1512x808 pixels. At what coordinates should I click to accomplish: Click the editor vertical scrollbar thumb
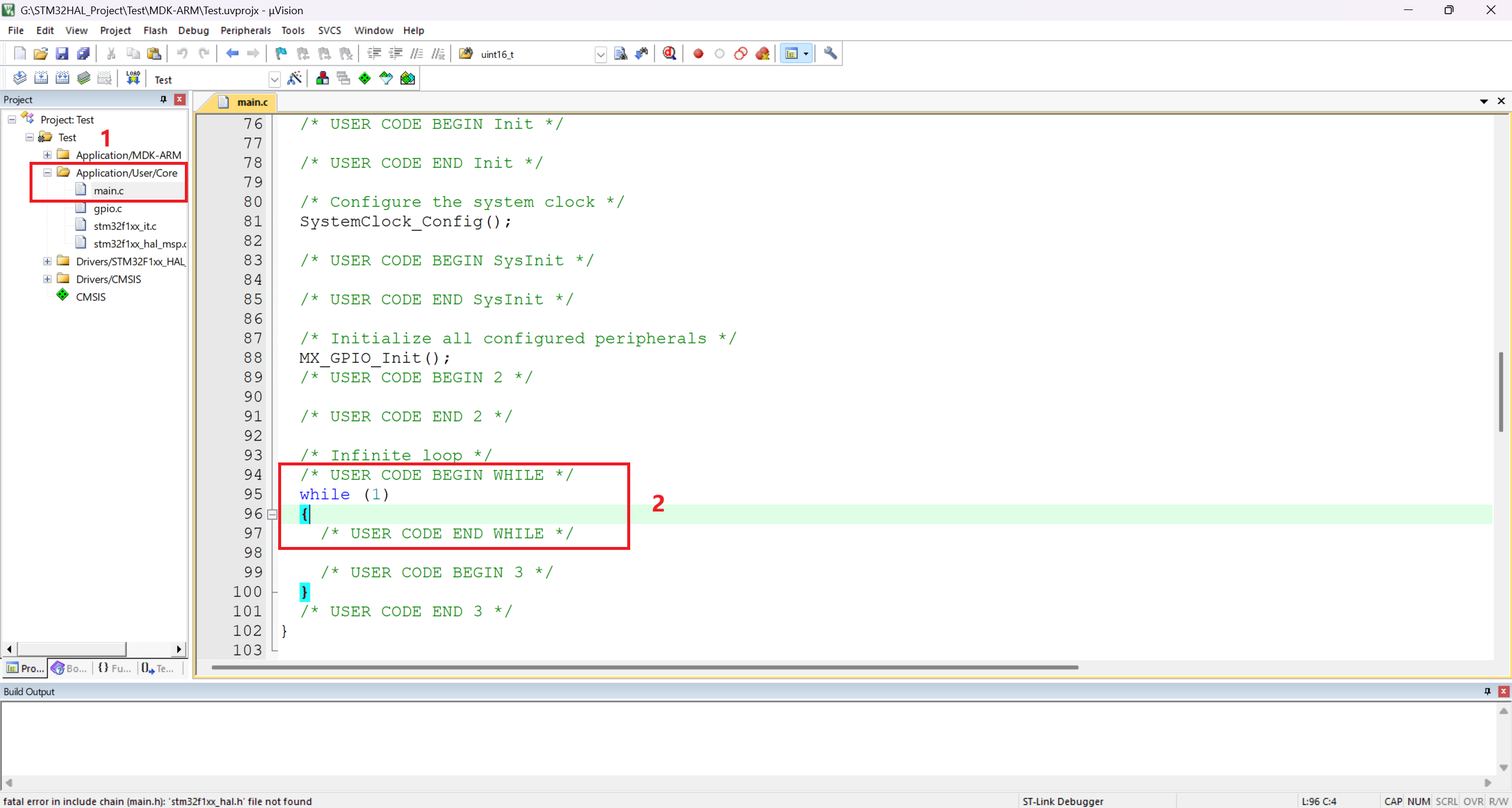[x=1500, y=391]
